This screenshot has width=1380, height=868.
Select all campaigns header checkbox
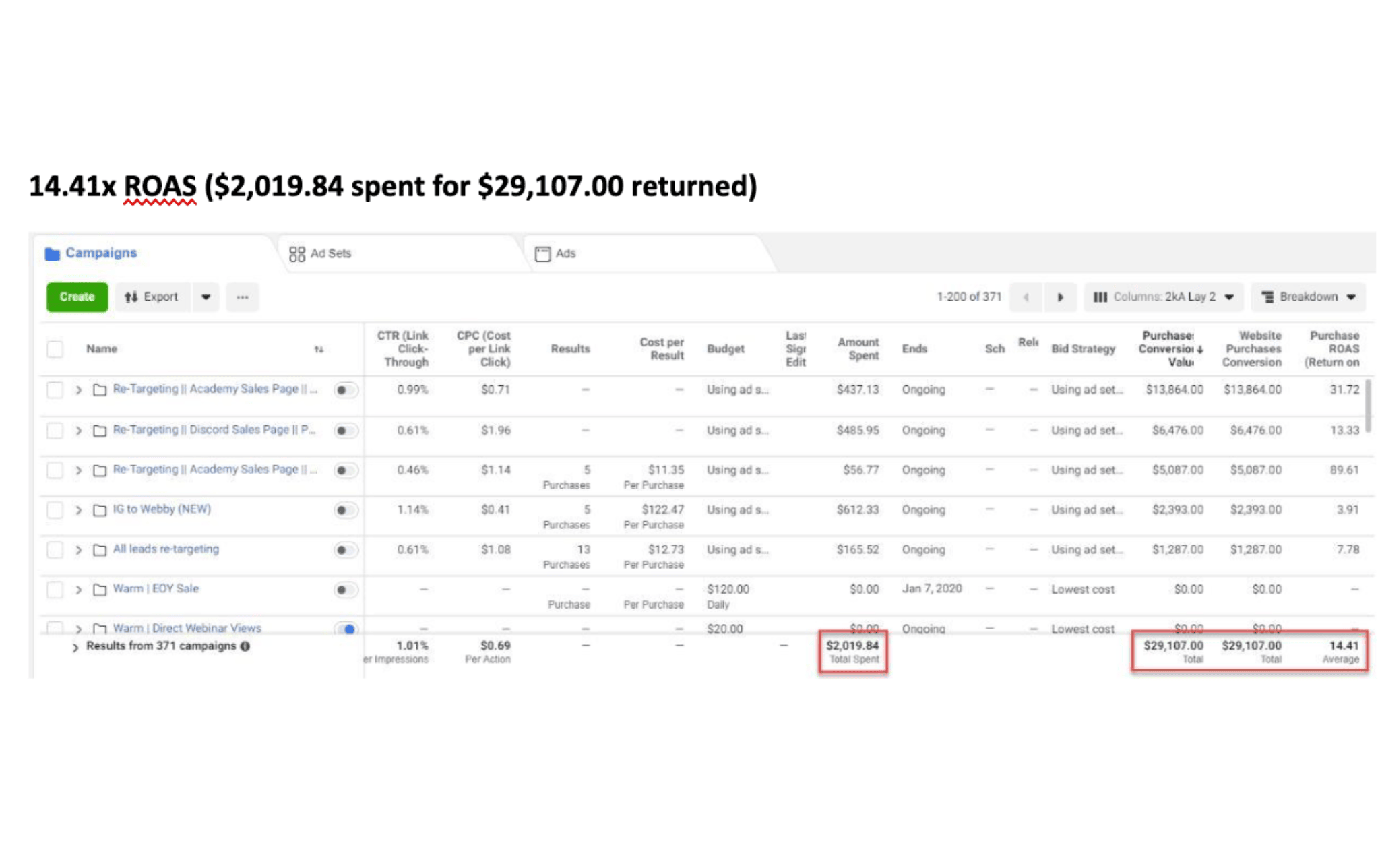pyautogui.click(x=55, y=349)
